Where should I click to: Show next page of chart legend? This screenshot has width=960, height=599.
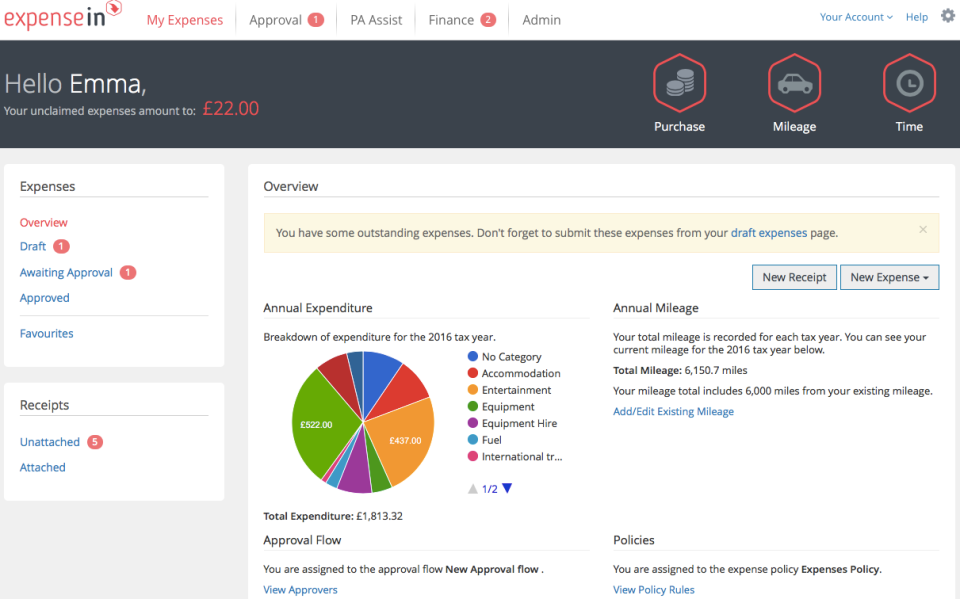pos(508,488)
